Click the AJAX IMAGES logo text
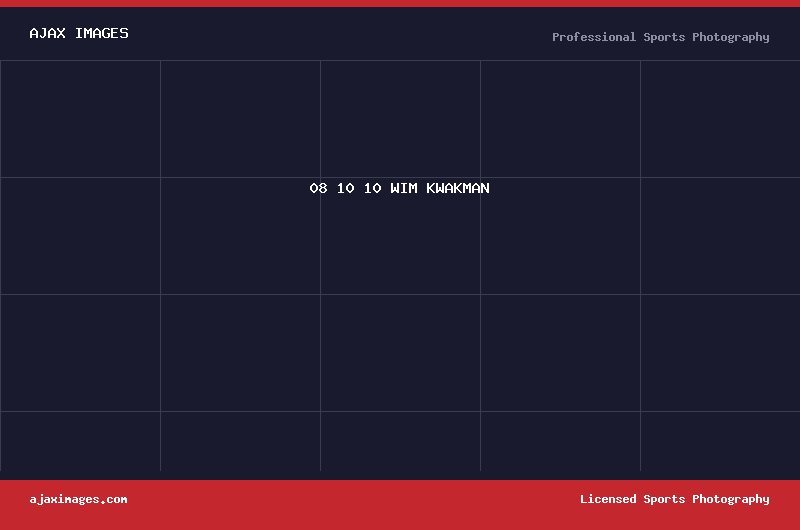Screen dimensions: 800x530 pos(79,34)
